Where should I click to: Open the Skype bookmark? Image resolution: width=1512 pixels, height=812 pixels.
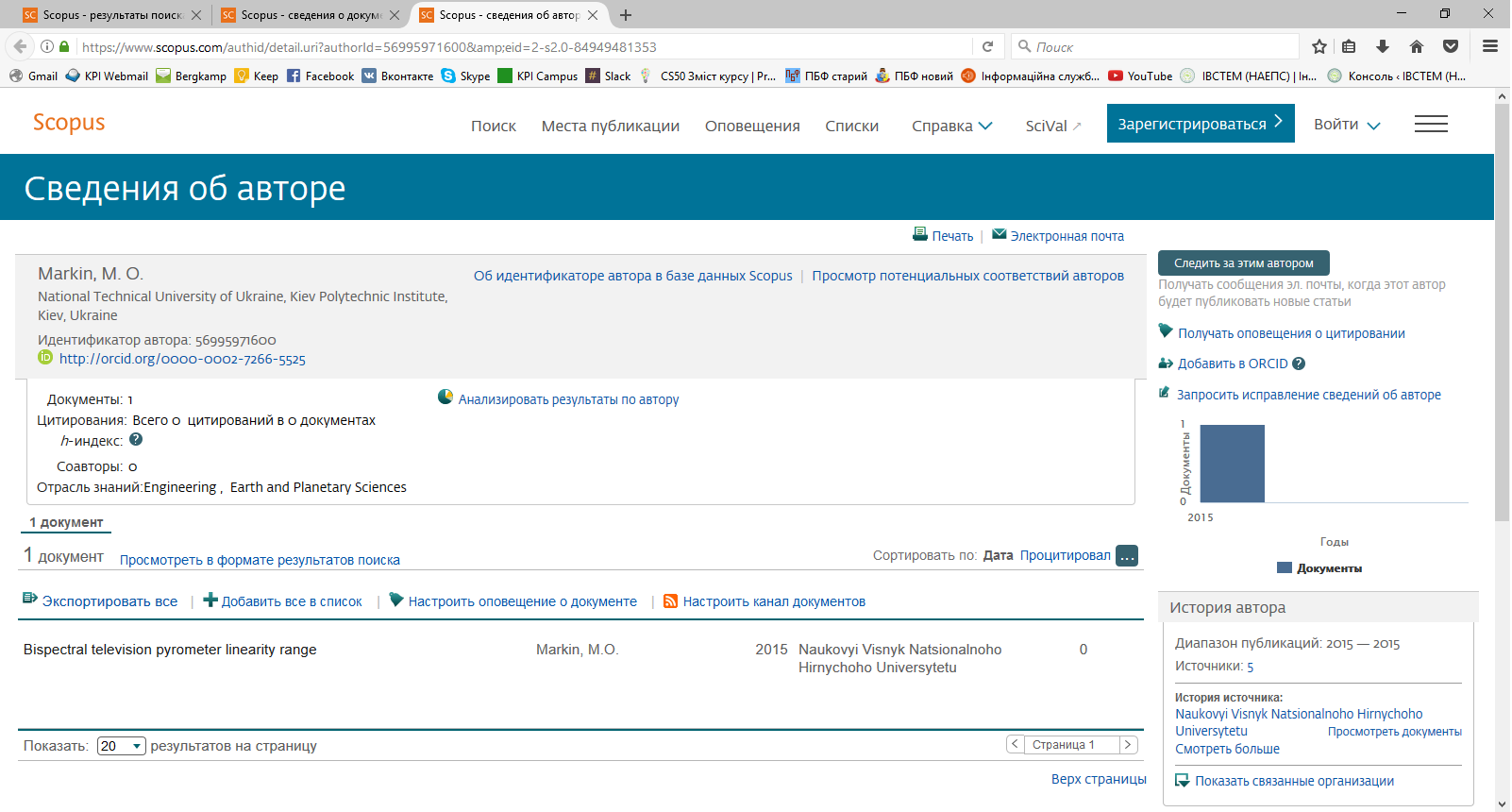[x=465, y=76]
